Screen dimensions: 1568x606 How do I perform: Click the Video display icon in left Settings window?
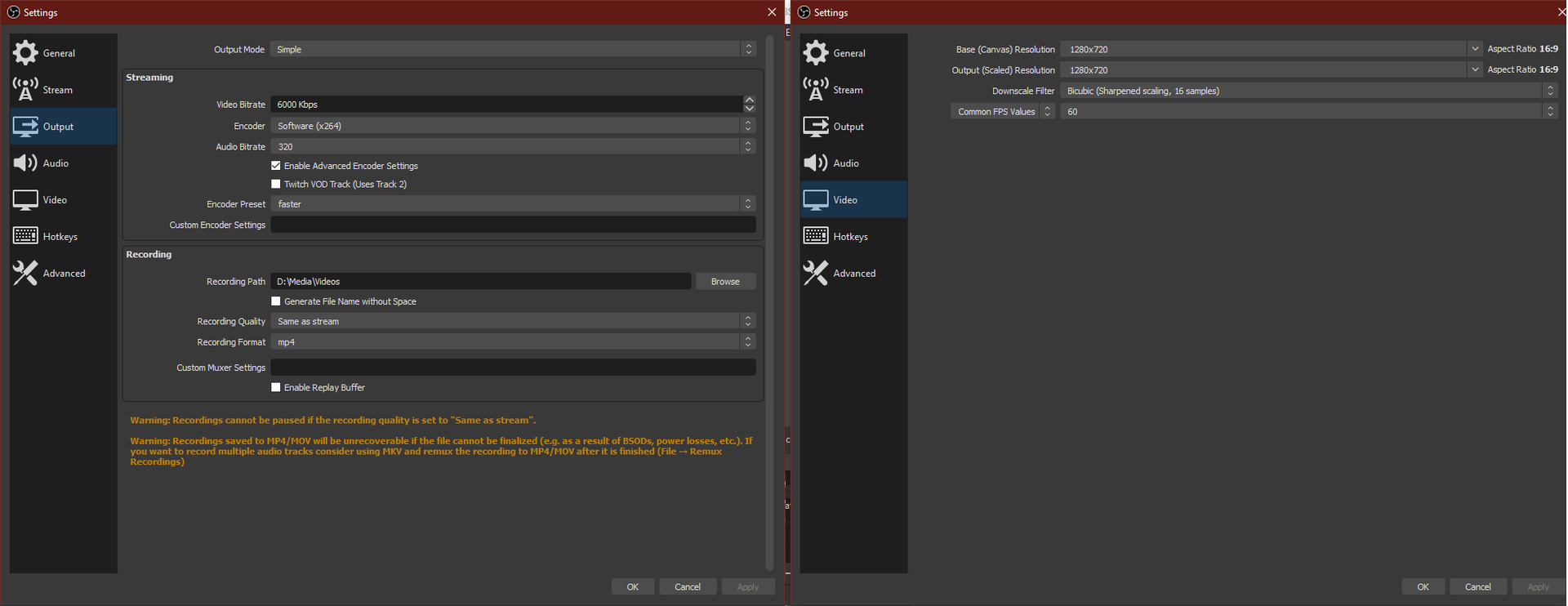pos(25,199)
